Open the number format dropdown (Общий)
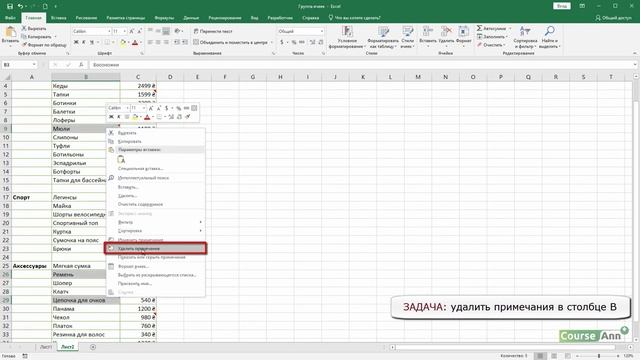Image resolution: width=640 pixels, height=360 pixels. coord(322,31)
